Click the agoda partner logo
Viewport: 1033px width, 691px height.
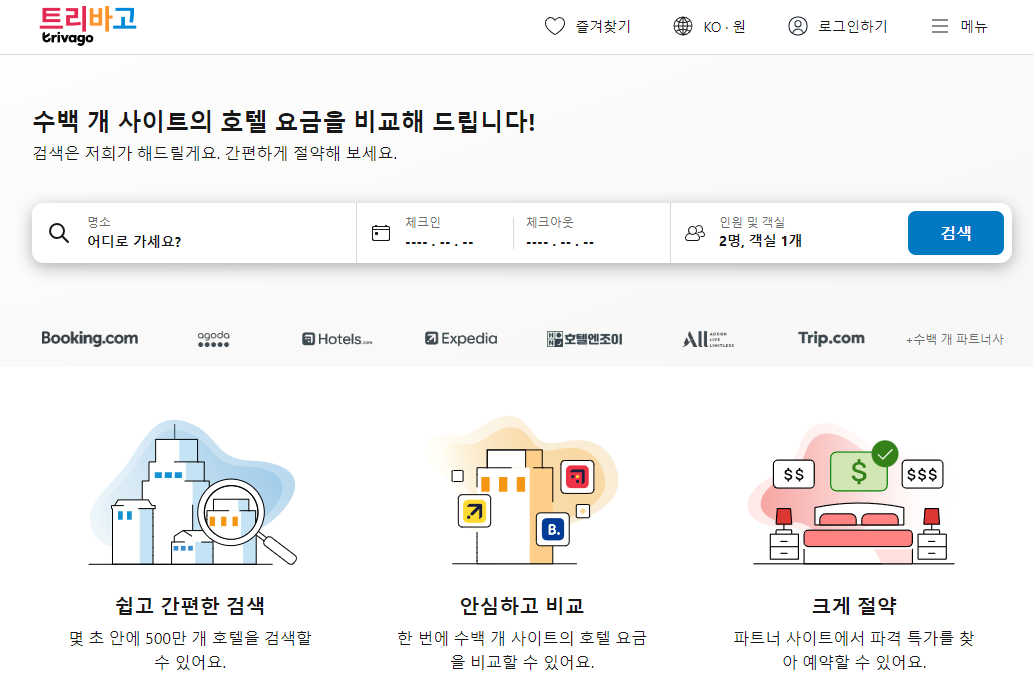pyautogui.click(x=213, y=339)
